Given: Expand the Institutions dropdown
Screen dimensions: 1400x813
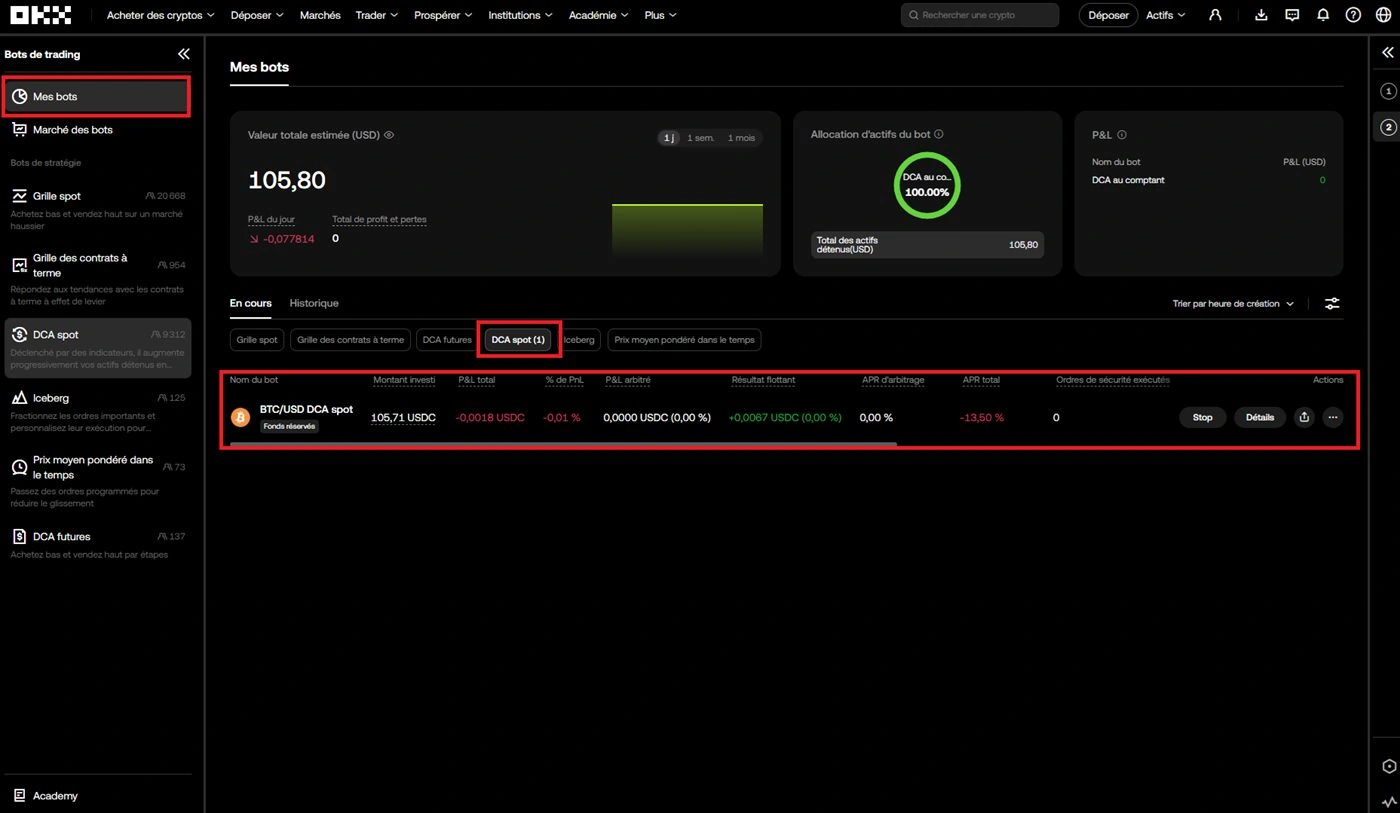Looking at the screenshot, I should (x=521, y=15).
